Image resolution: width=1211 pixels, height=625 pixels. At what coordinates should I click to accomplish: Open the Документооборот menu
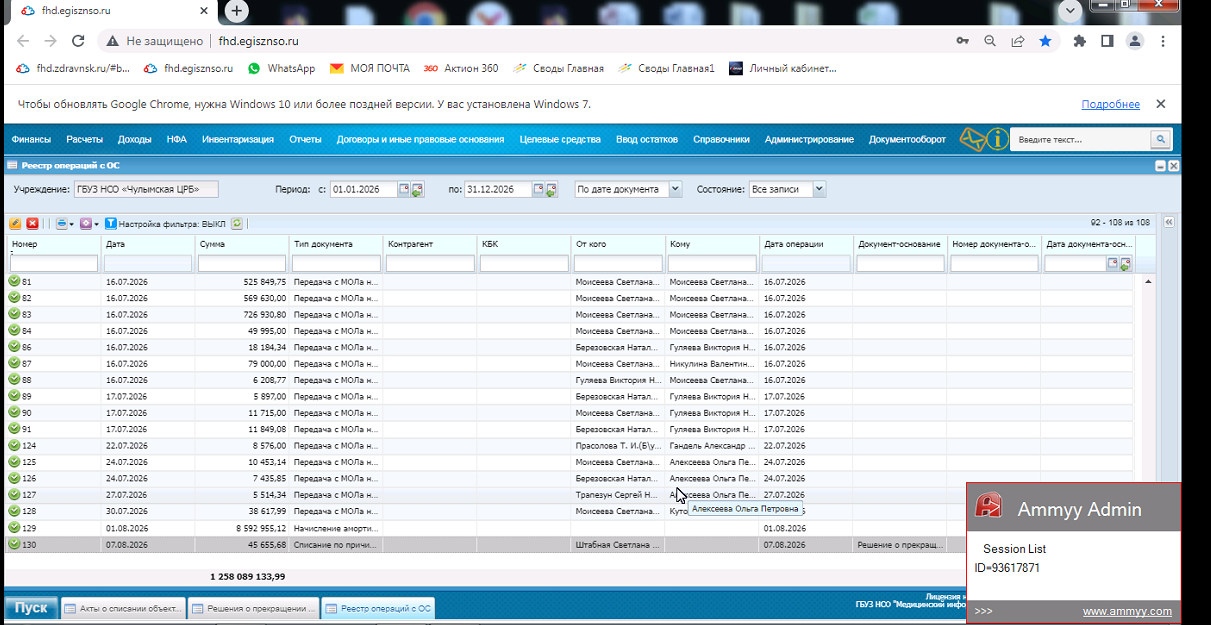[x=907, y=139]
